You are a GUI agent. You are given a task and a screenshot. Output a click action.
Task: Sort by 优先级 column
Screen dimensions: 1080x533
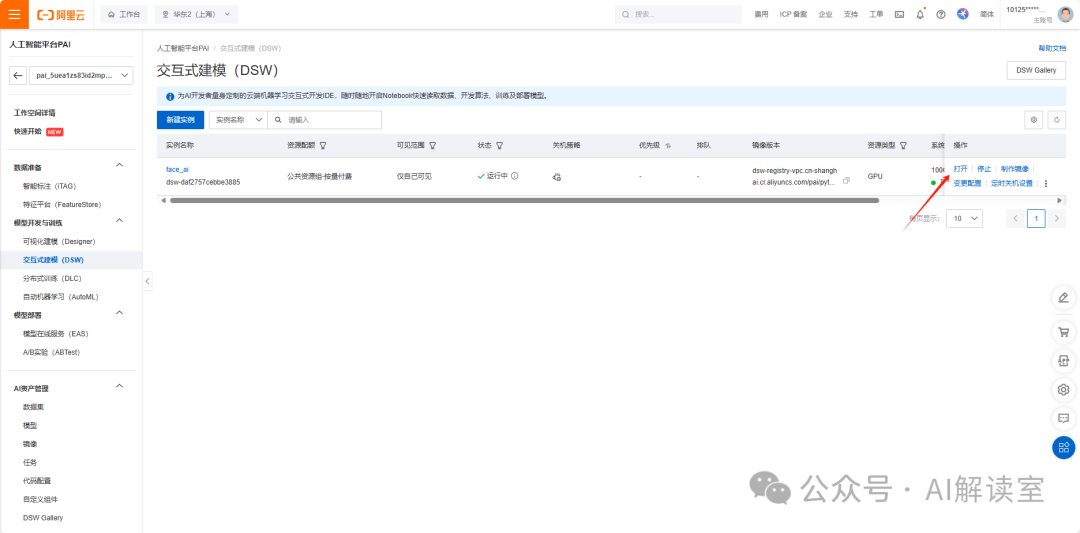[668, 146]
